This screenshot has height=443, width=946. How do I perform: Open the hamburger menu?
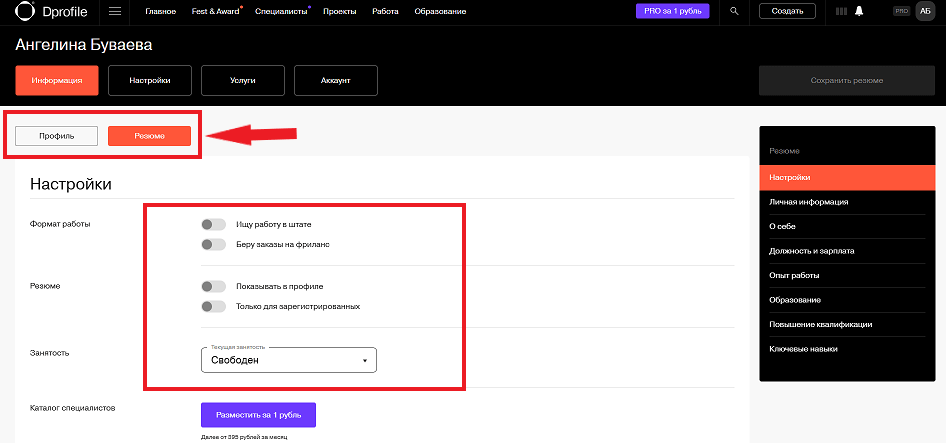click(115, 11)
